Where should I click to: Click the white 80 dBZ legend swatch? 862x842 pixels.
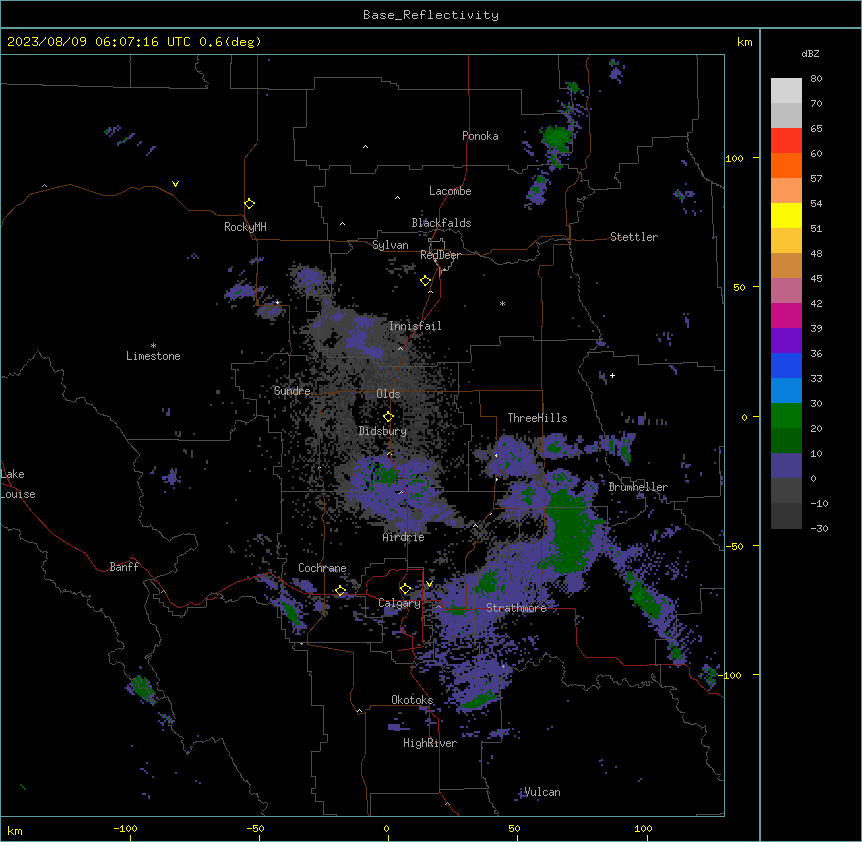[x=786, y=90]
